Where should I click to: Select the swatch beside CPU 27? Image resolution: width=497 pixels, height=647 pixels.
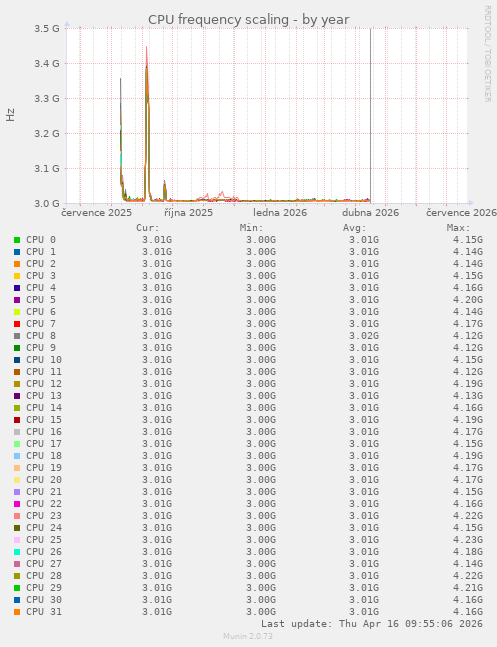(x=17, y=563)
